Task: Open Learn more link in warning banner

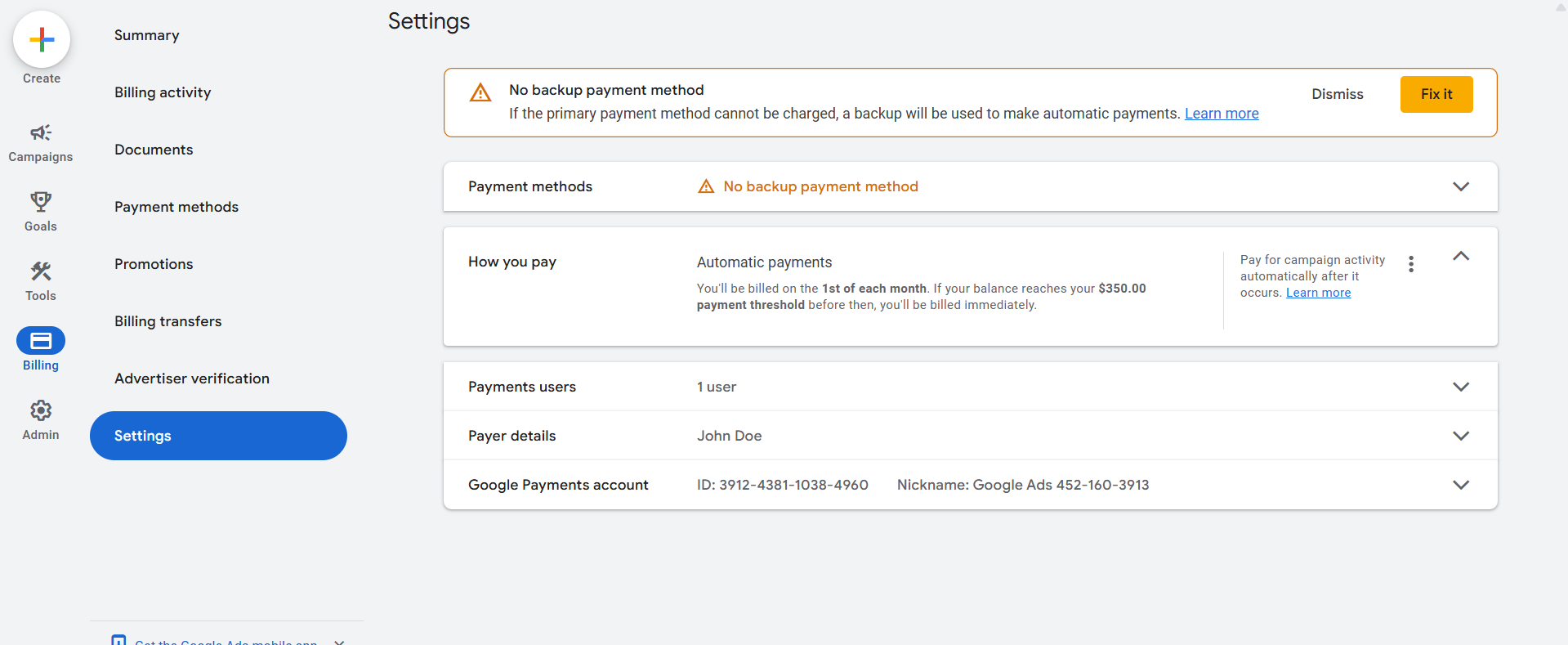Action: [1222, 114]
